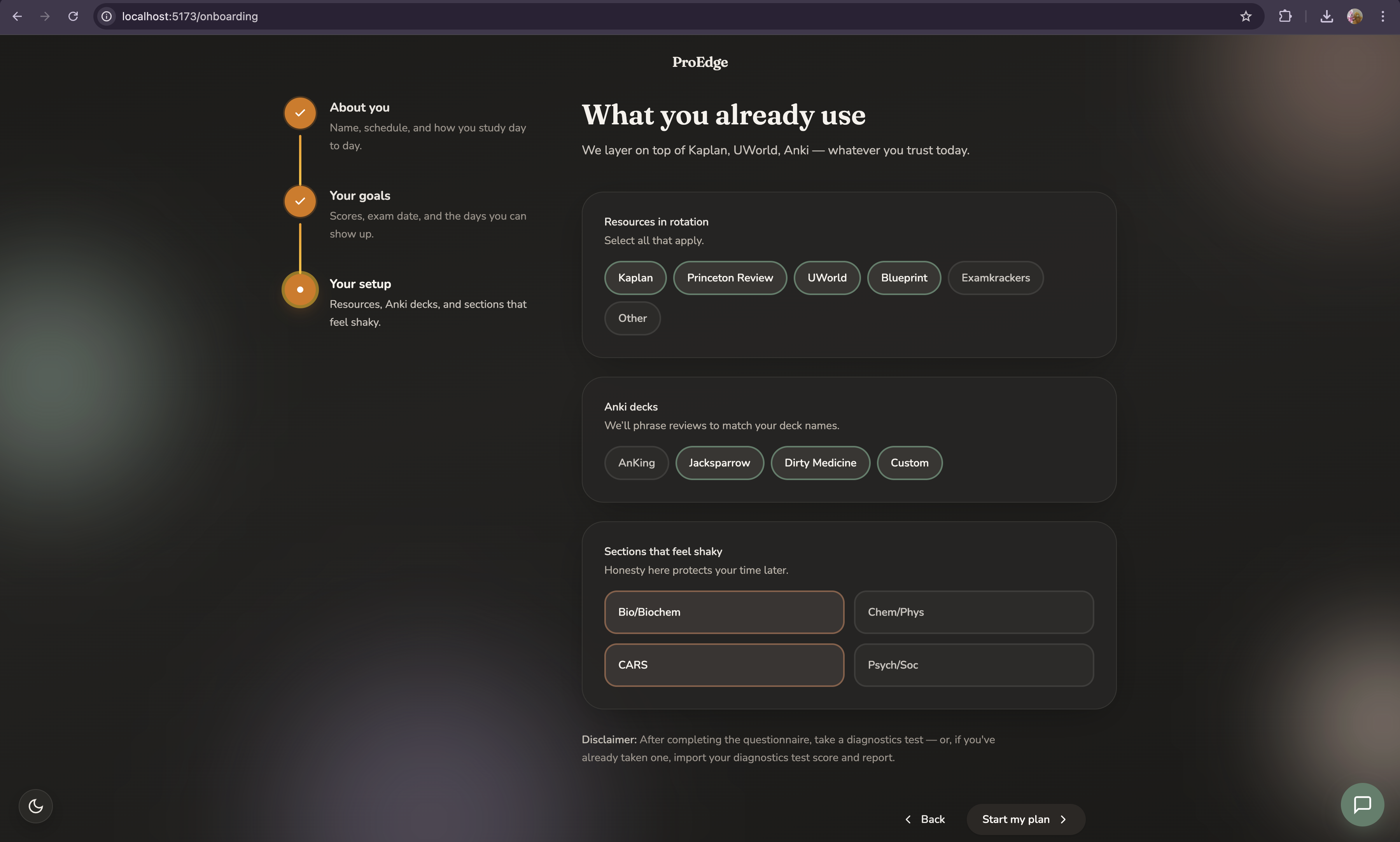The height and width of the screenshot is (842, 1400).
Task: Select the Examkrackers resource chip
Action: (995, 278)
